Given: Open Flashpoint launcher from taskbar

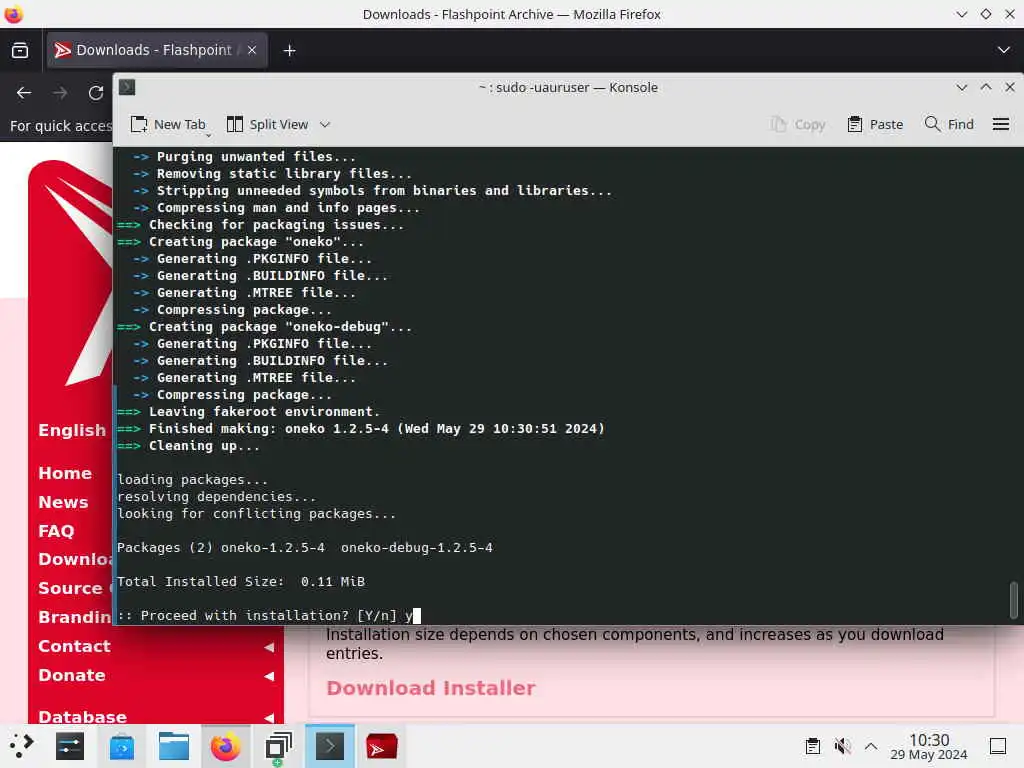Looking at the screenshot, I should pos(381,746).
